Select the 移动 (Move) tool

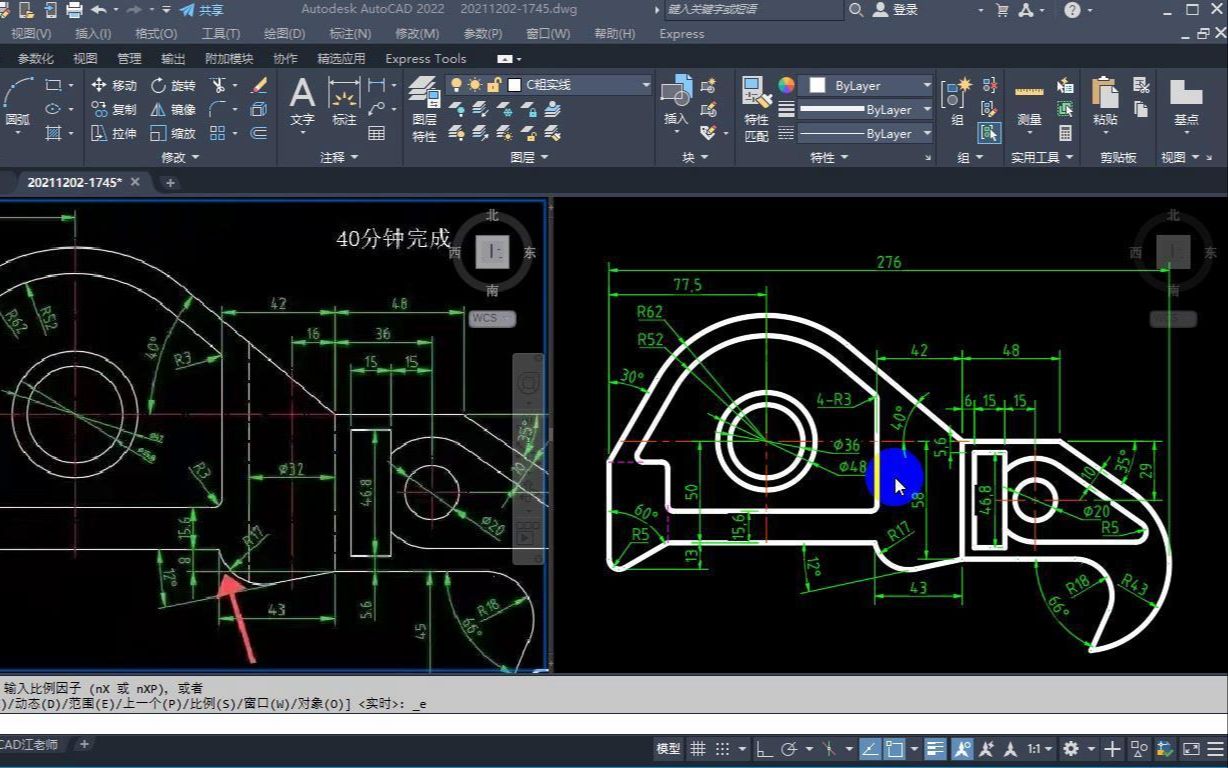113,86
